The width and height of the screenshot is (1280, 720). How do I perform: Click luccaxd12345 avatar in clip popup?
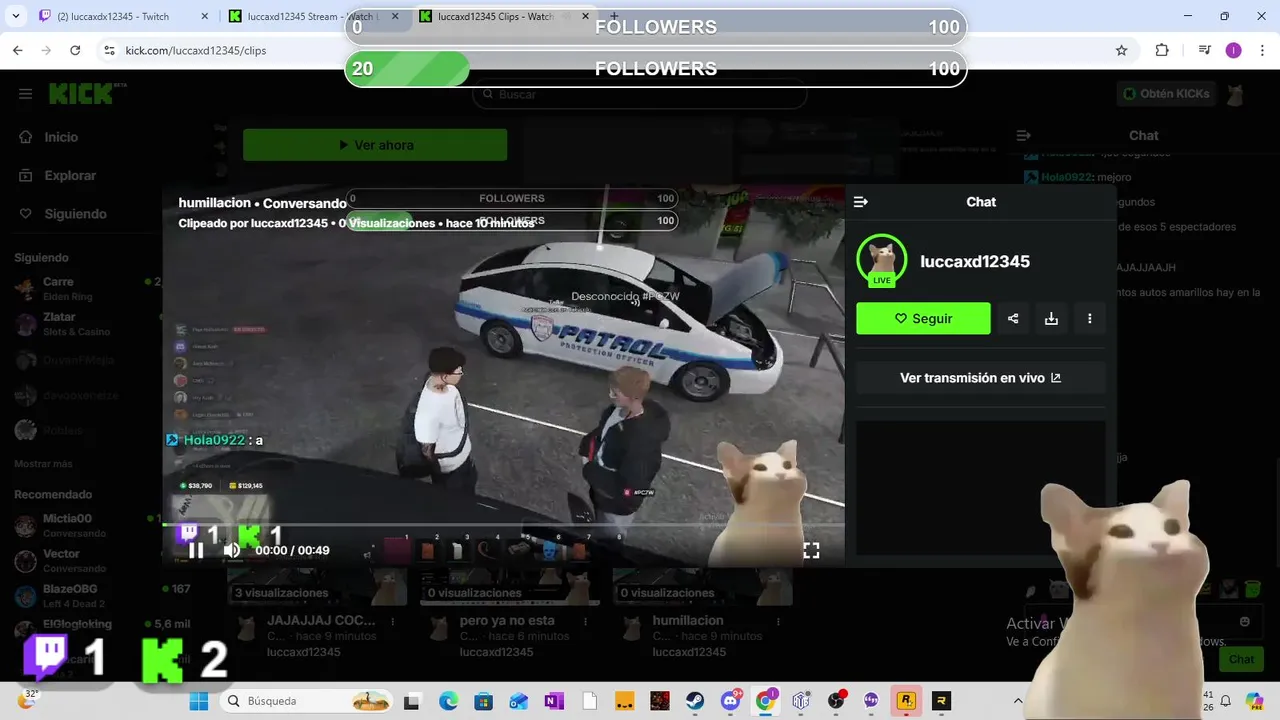pyautogui.click(x=882, y=261)
